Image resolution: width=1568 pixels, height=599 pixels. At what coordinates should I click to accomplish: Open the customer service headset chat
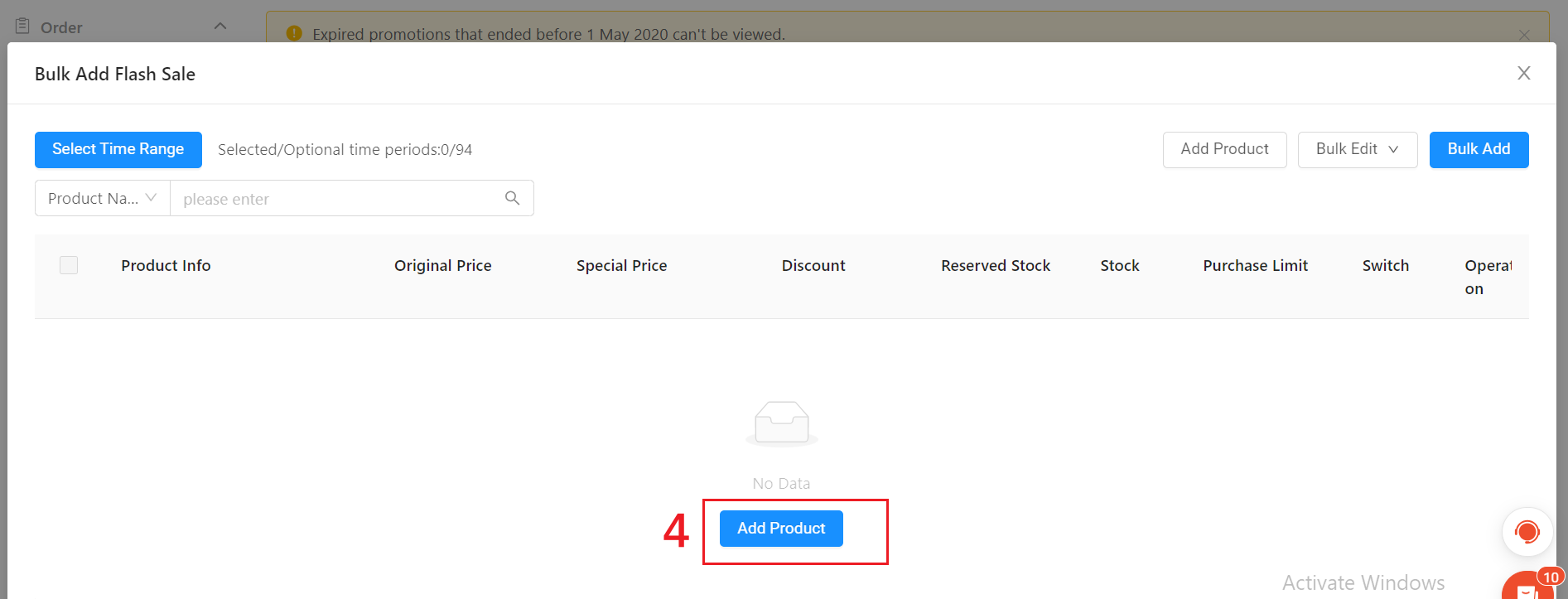1527,531
